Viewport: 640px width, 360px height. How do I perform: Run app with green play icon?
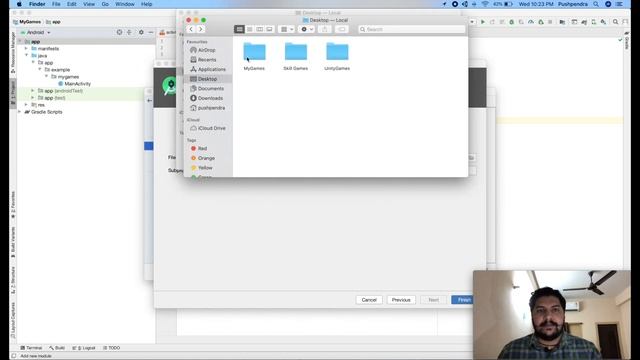482,22
